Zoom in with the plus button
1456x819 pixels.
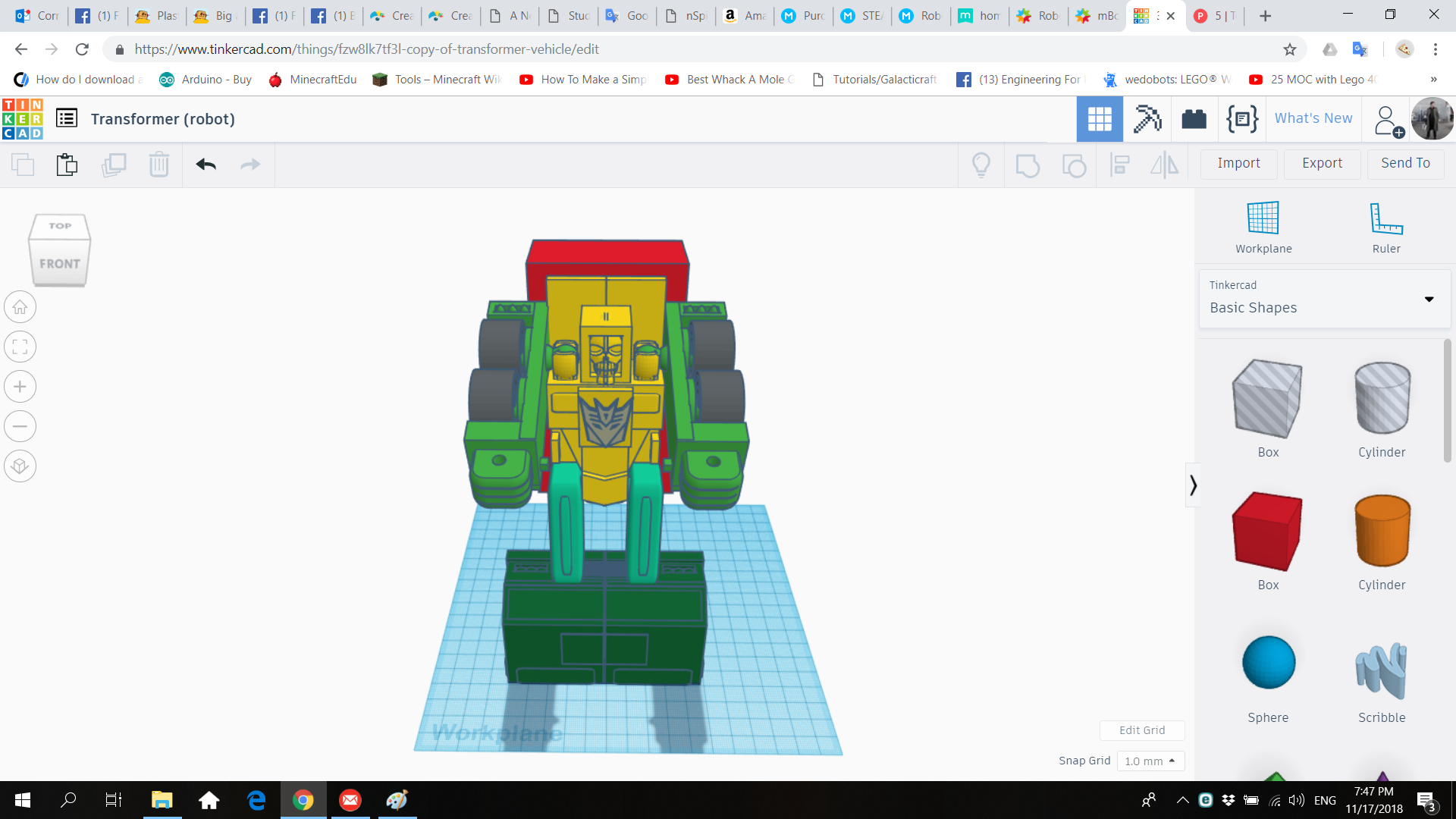pos(20,387)
